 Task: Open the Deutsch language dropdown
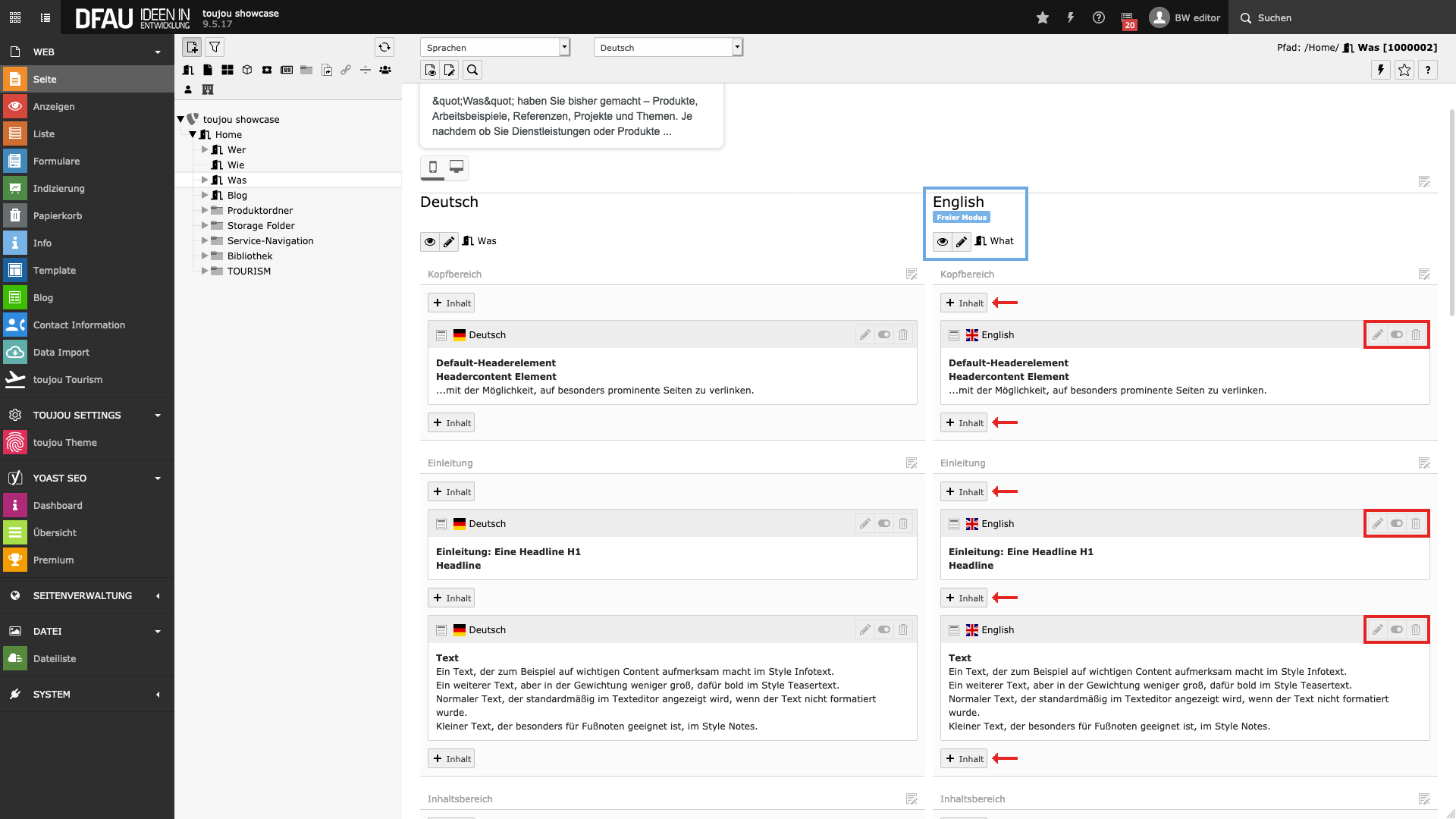pos(668,47)
